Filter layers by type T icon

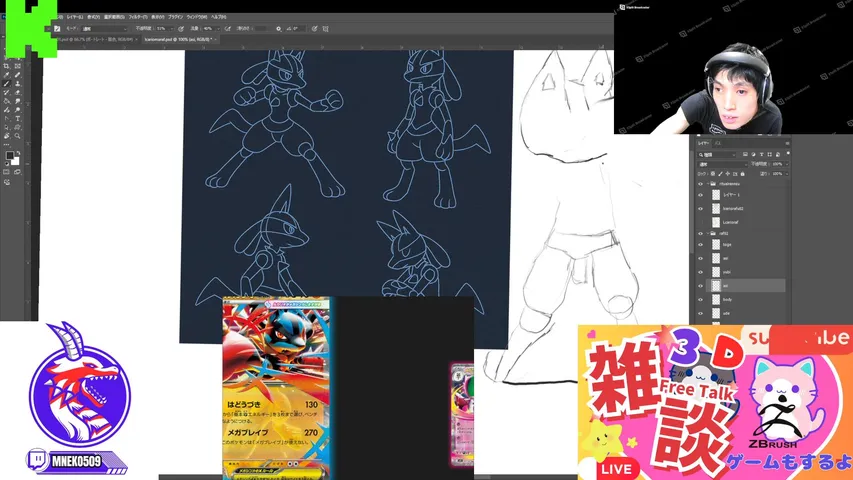coord(762,154)
